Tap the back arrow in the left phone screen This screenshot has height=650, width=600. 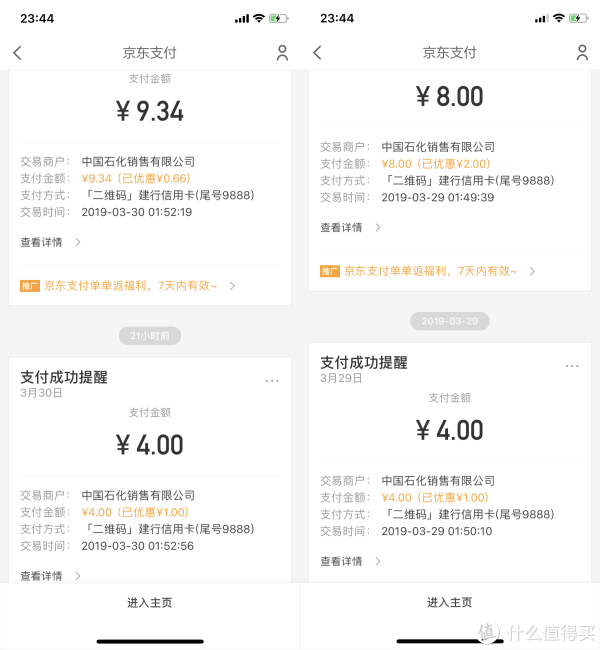point(17,53)
